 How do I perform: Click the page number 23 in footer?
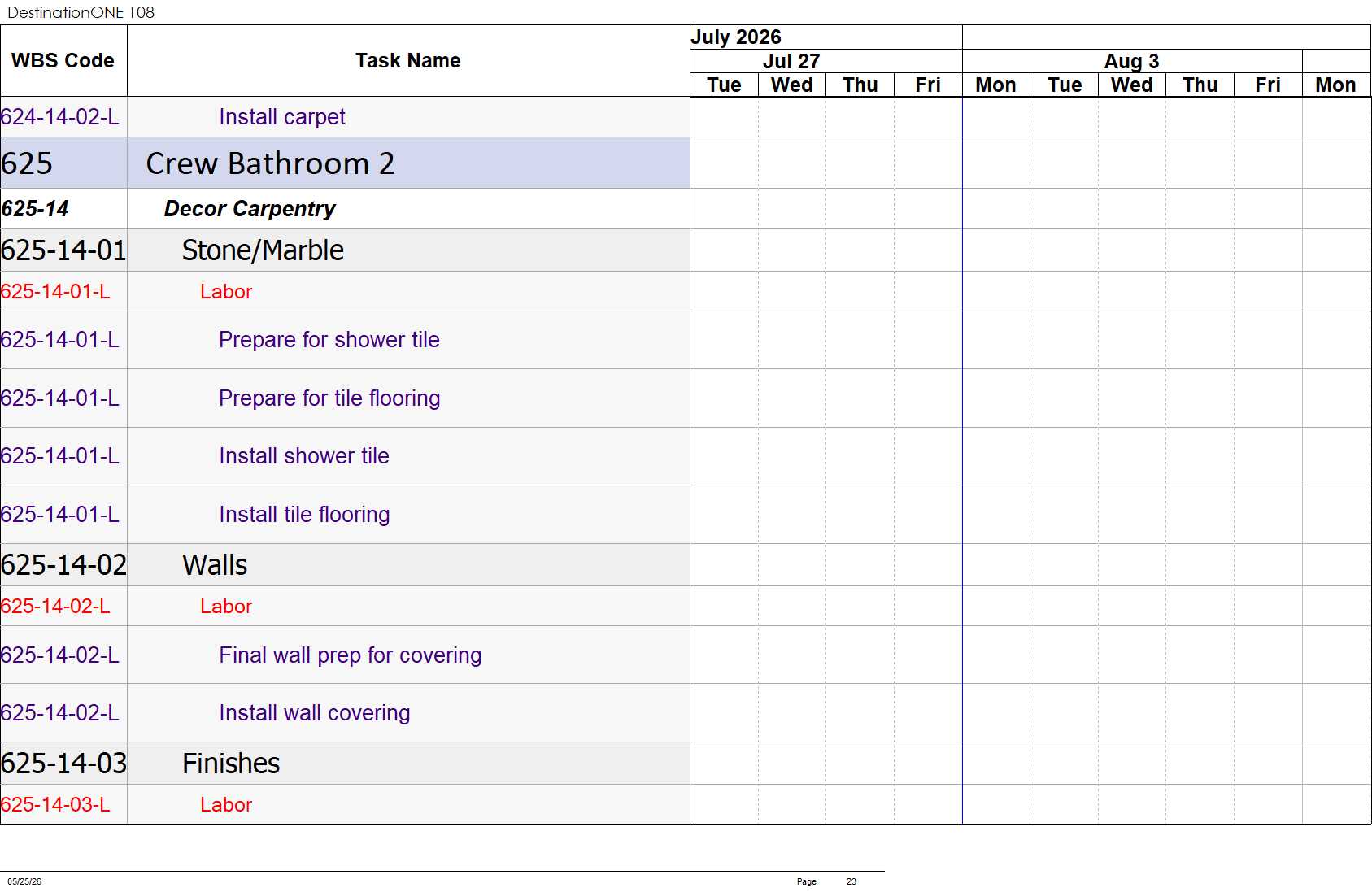pos(852,881)
